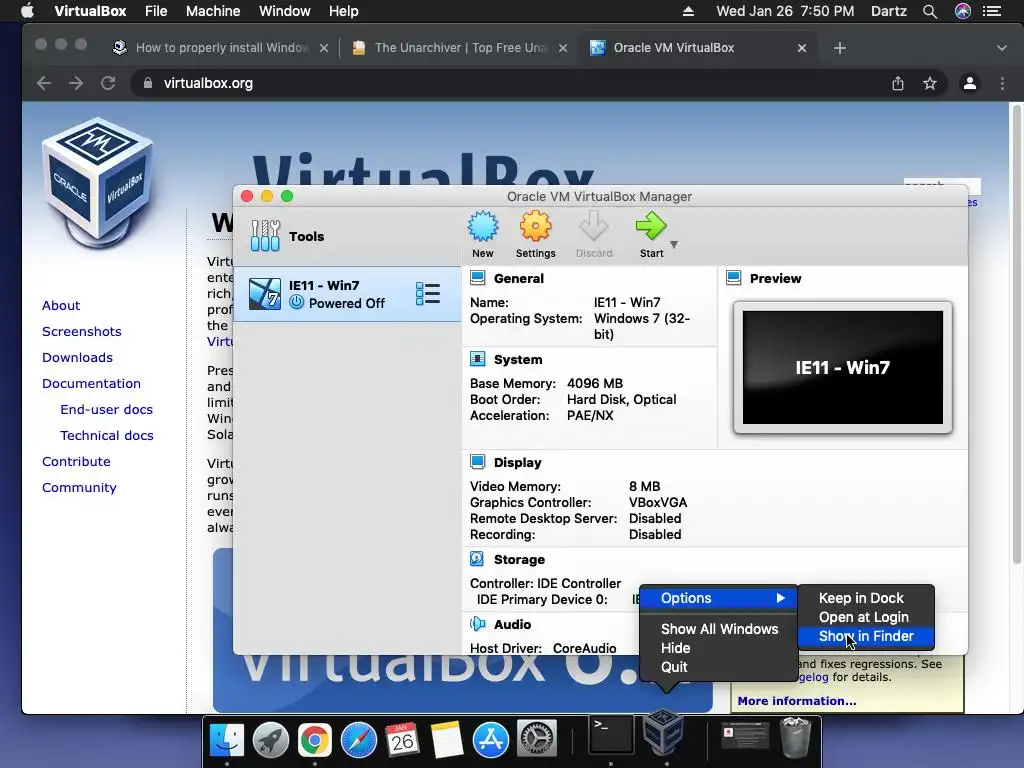1024x768 pixels.
Task: Open System Preferences from the Dock
Action: [x=537, y=740]
